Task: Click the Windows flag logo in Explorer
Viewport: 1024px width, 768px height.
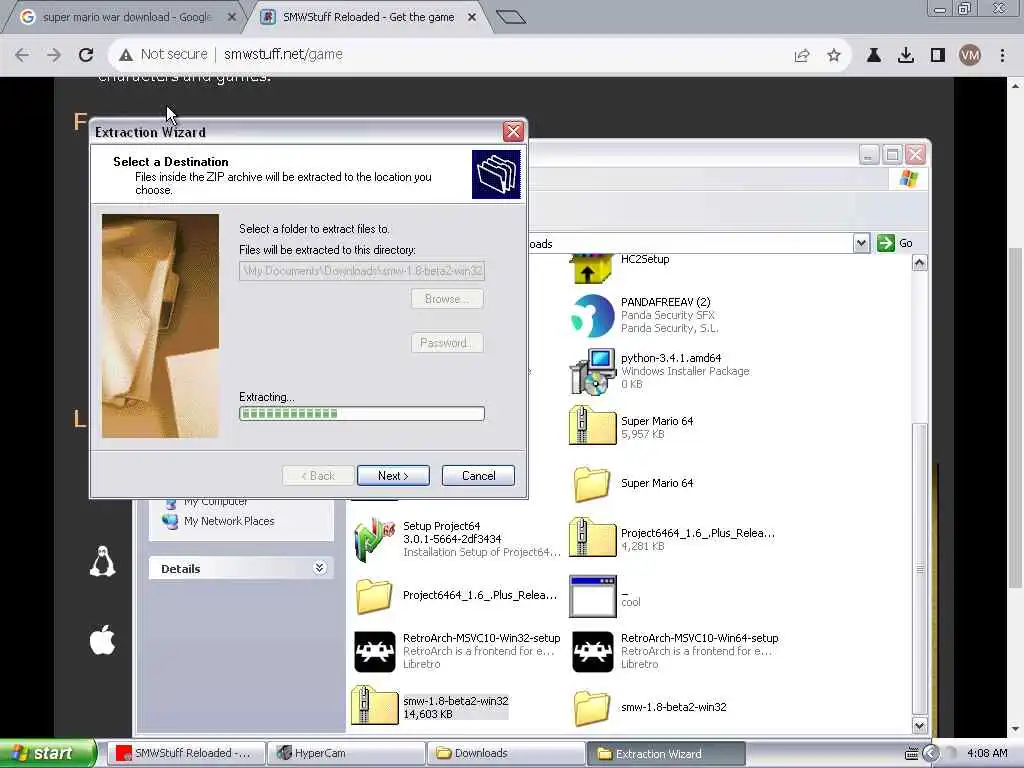Action: [x=908, y=178]
